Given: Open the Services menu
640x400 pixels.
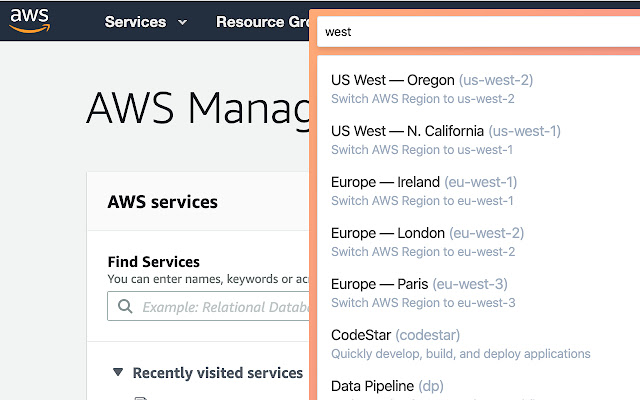Looking at the screenshot, I should coord(135,22).
